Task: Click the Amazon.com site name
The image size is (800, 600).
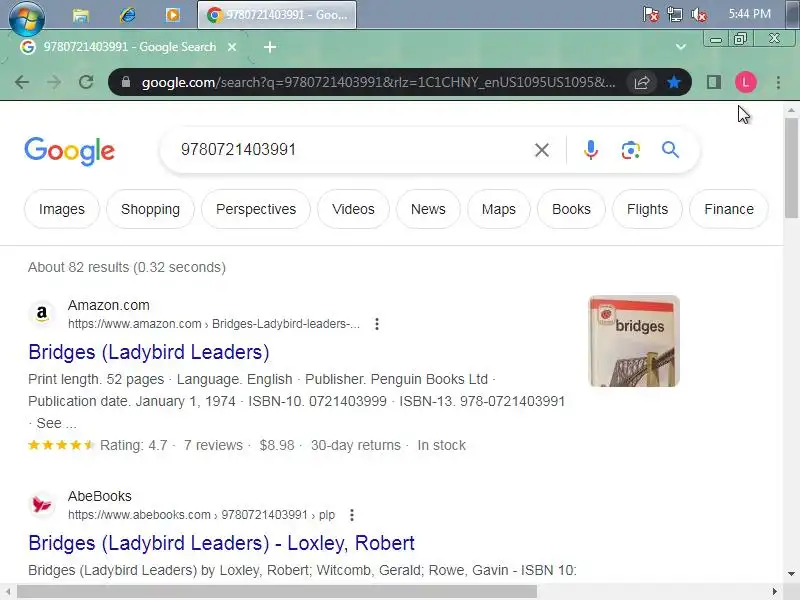Action: [x=109, y=305]
